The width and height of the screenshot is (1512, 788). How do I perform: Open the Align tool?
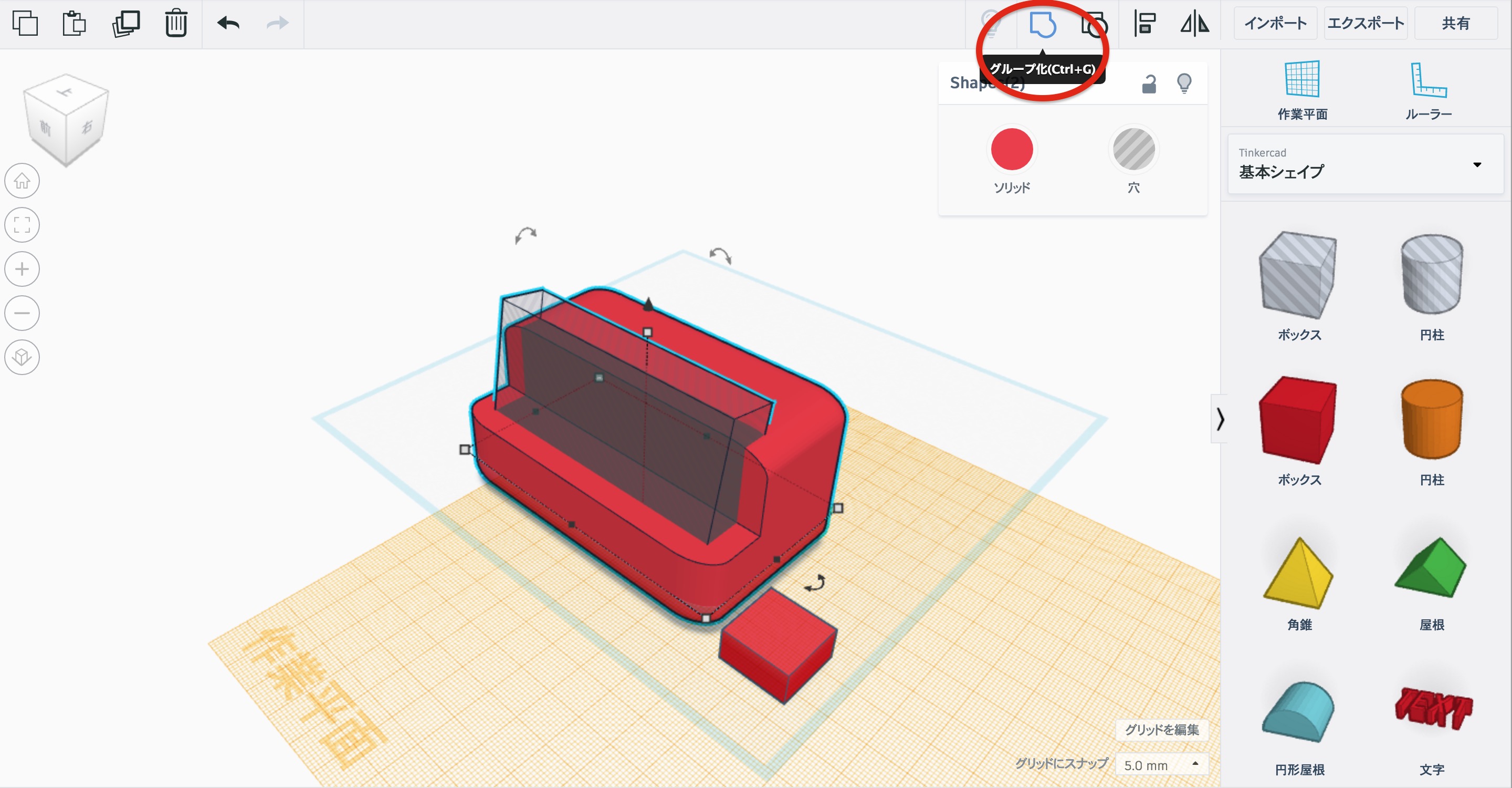click(1144, 24)
